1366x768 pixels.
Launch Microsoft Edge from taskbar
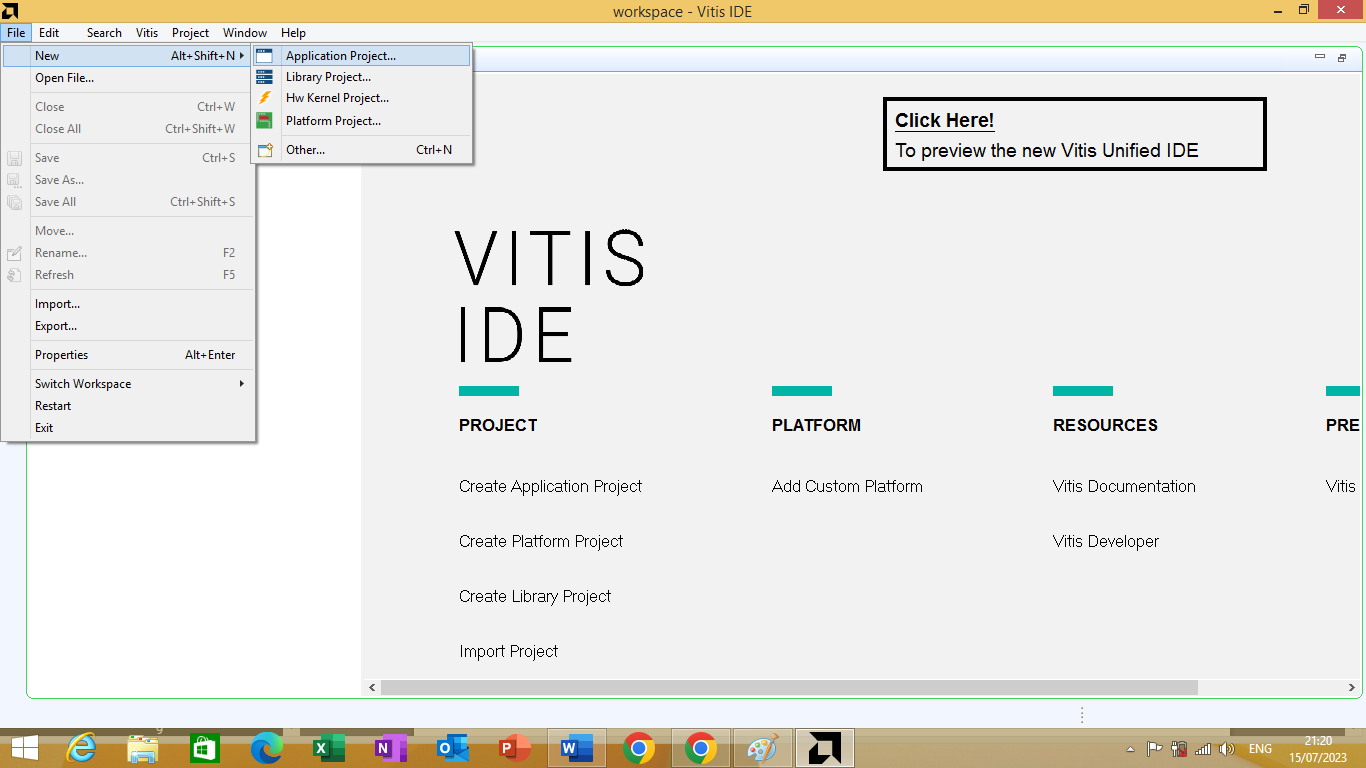click(x=267, y=748)
